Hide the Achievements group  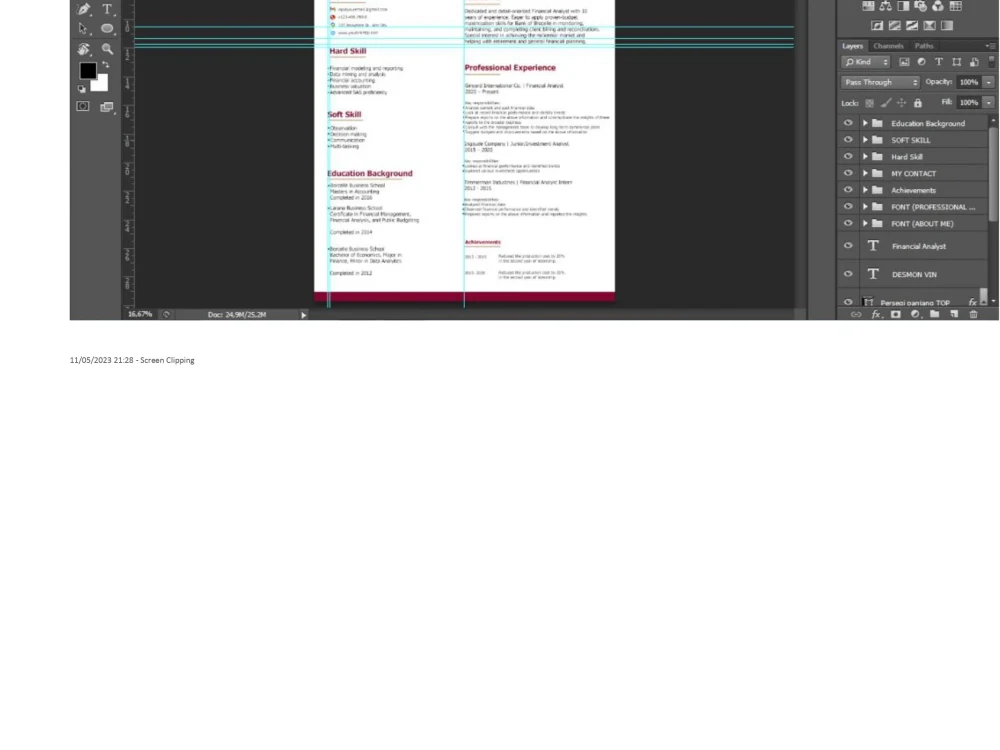pos(848,190)
